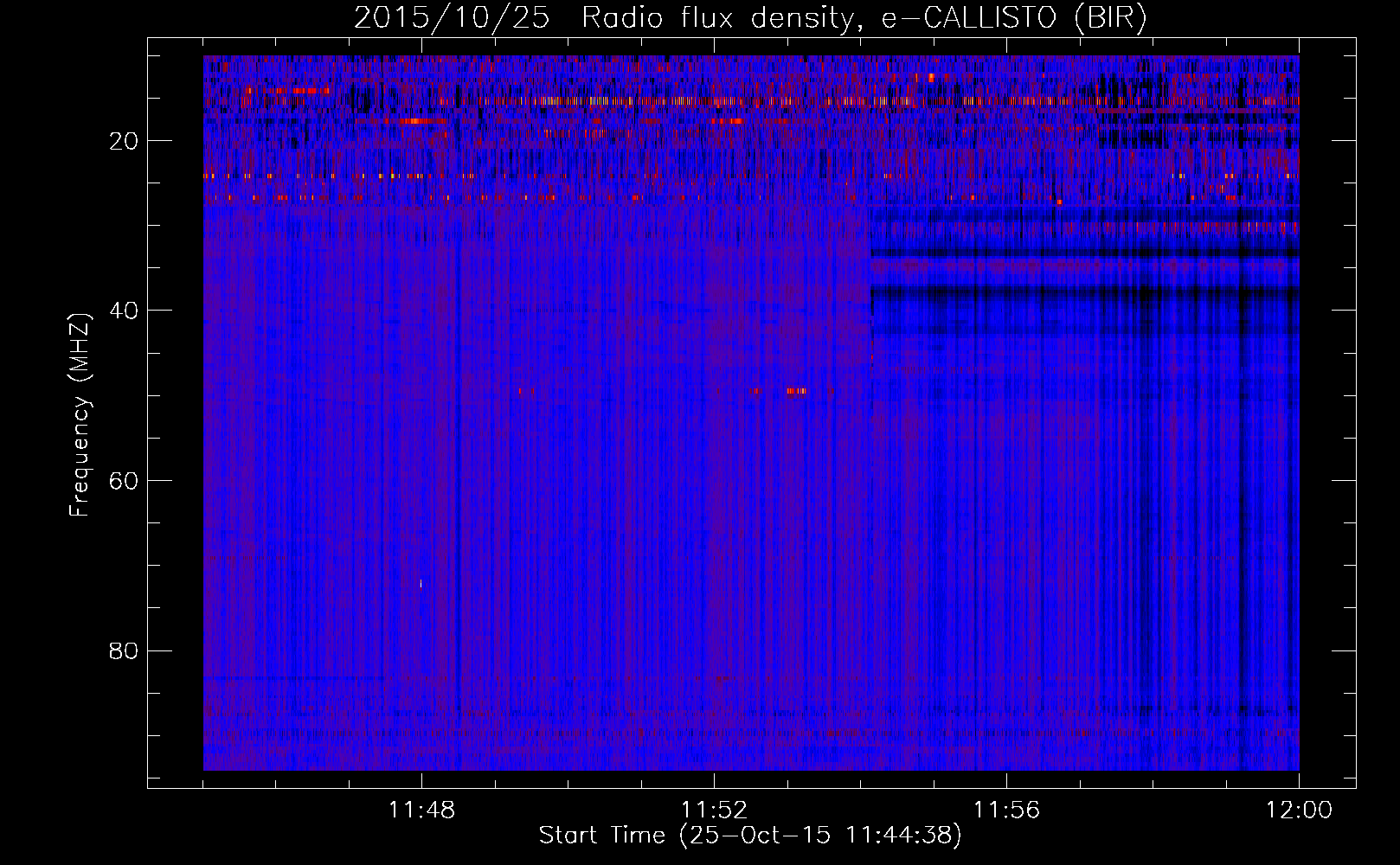Click the date "2015/10/25" in the title
1400x865 pixels.
pos(452,18)
